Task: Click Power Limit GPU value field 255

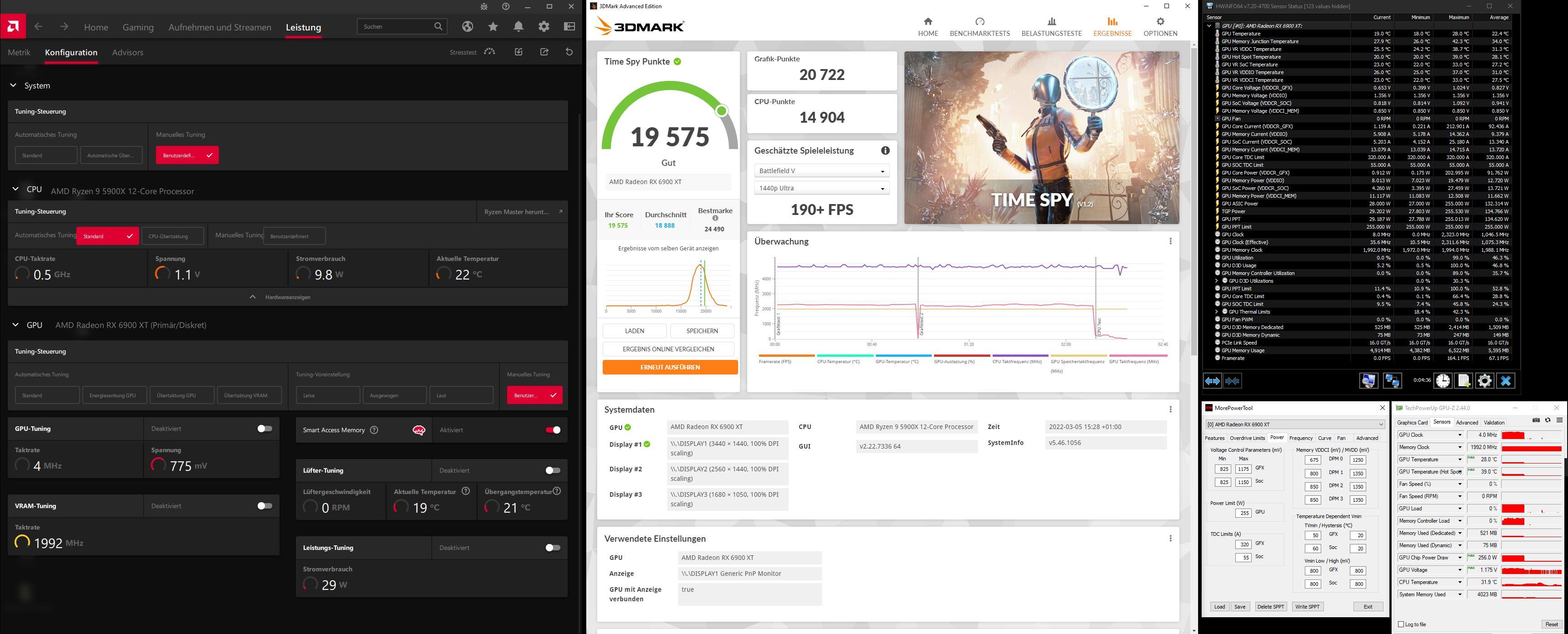Action: (1243, 513)
